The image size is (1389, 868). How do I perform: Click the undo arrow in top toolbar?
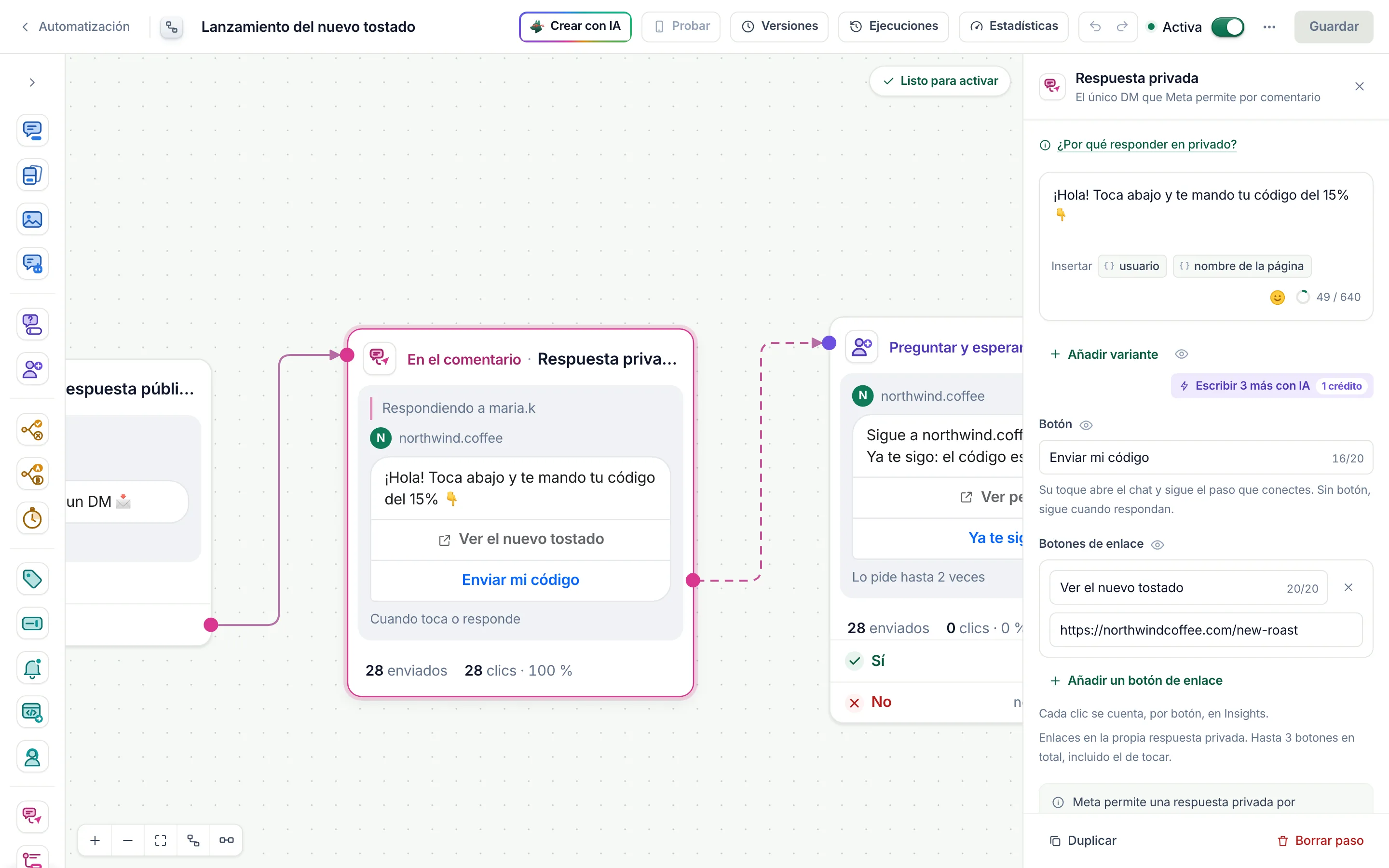pyautogui.click(x=1095, y=27)
